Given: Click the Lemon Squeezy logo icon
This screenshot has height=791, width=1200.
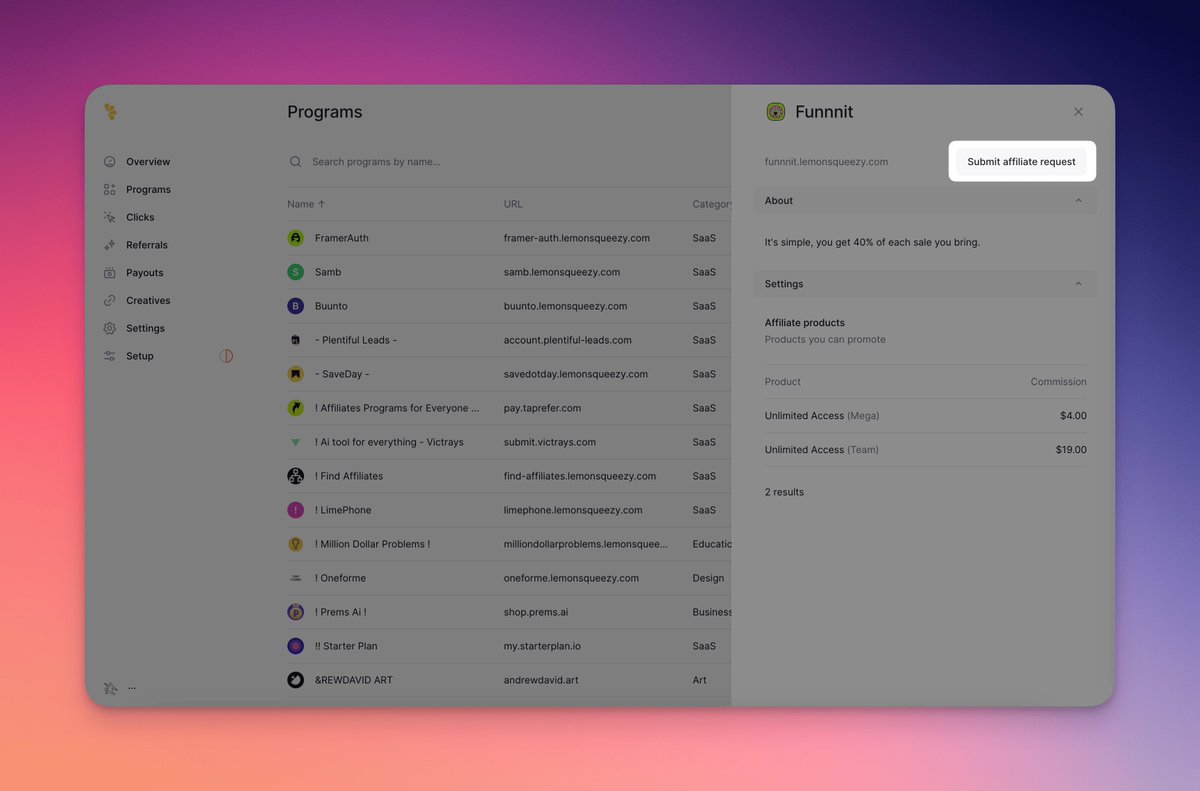Looking at the screenshot, I should (x=111, y=112).
